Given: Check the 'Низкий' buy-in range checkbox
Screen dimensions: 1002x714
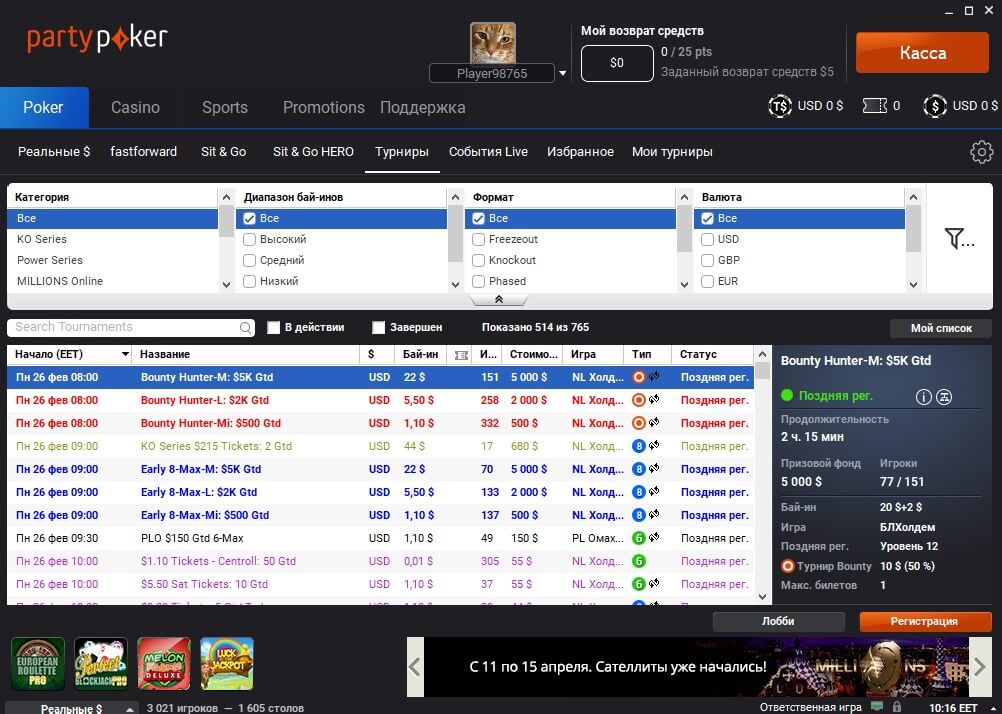Looking at the screenshot, I should pos(249,281).
